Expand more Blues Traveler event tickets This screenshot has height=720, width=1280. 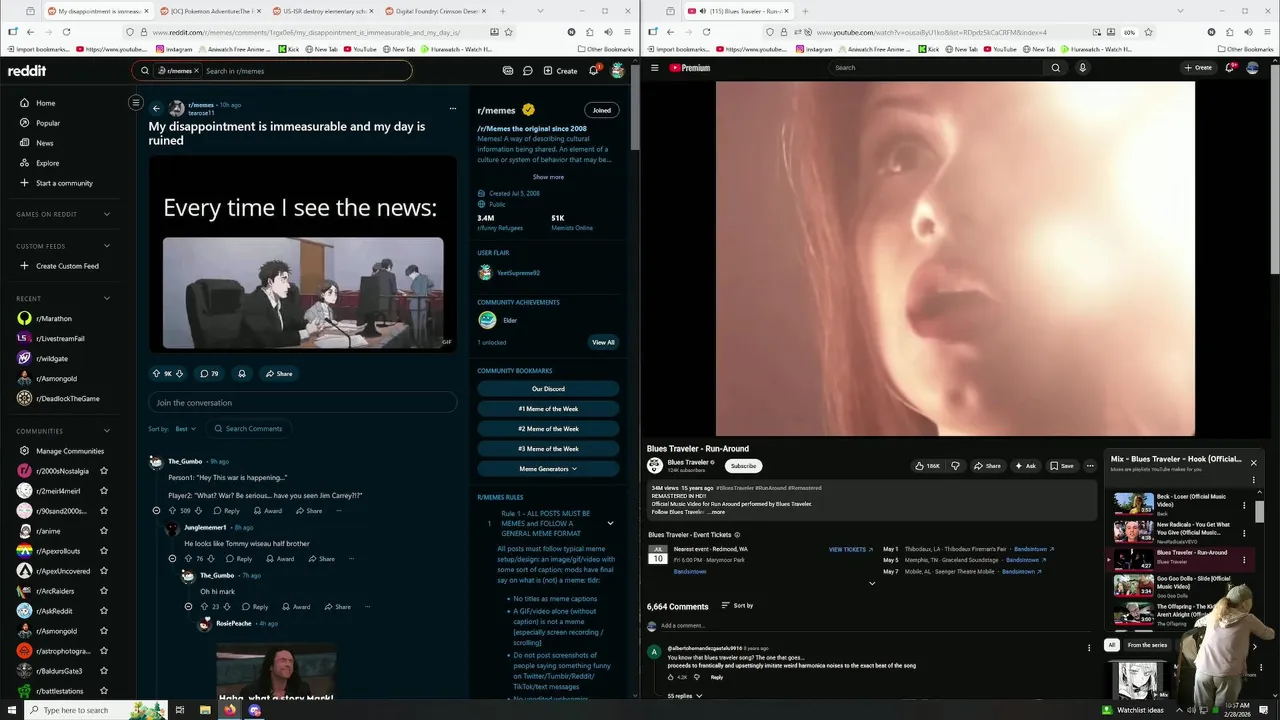871,584
